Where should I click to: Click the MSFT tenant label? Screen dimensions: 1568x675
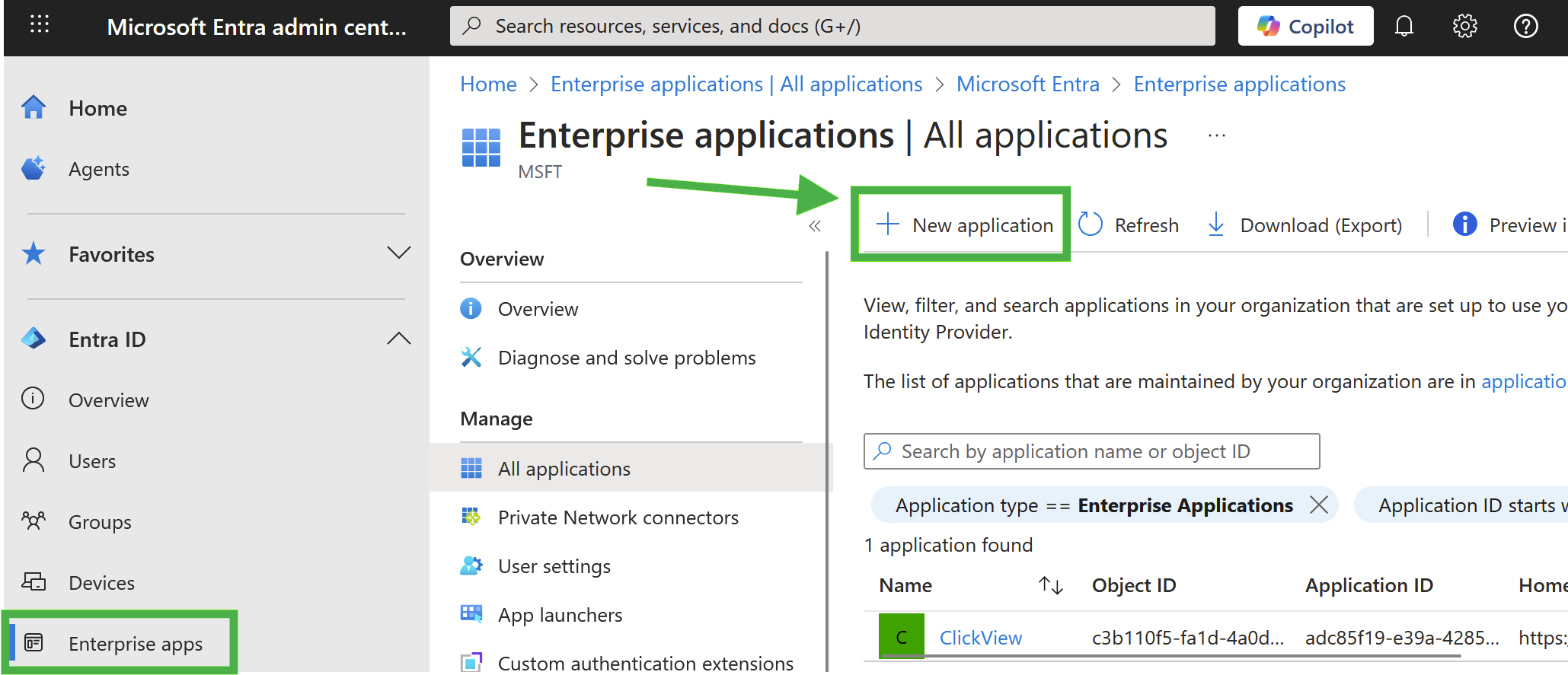click(540, 172)
